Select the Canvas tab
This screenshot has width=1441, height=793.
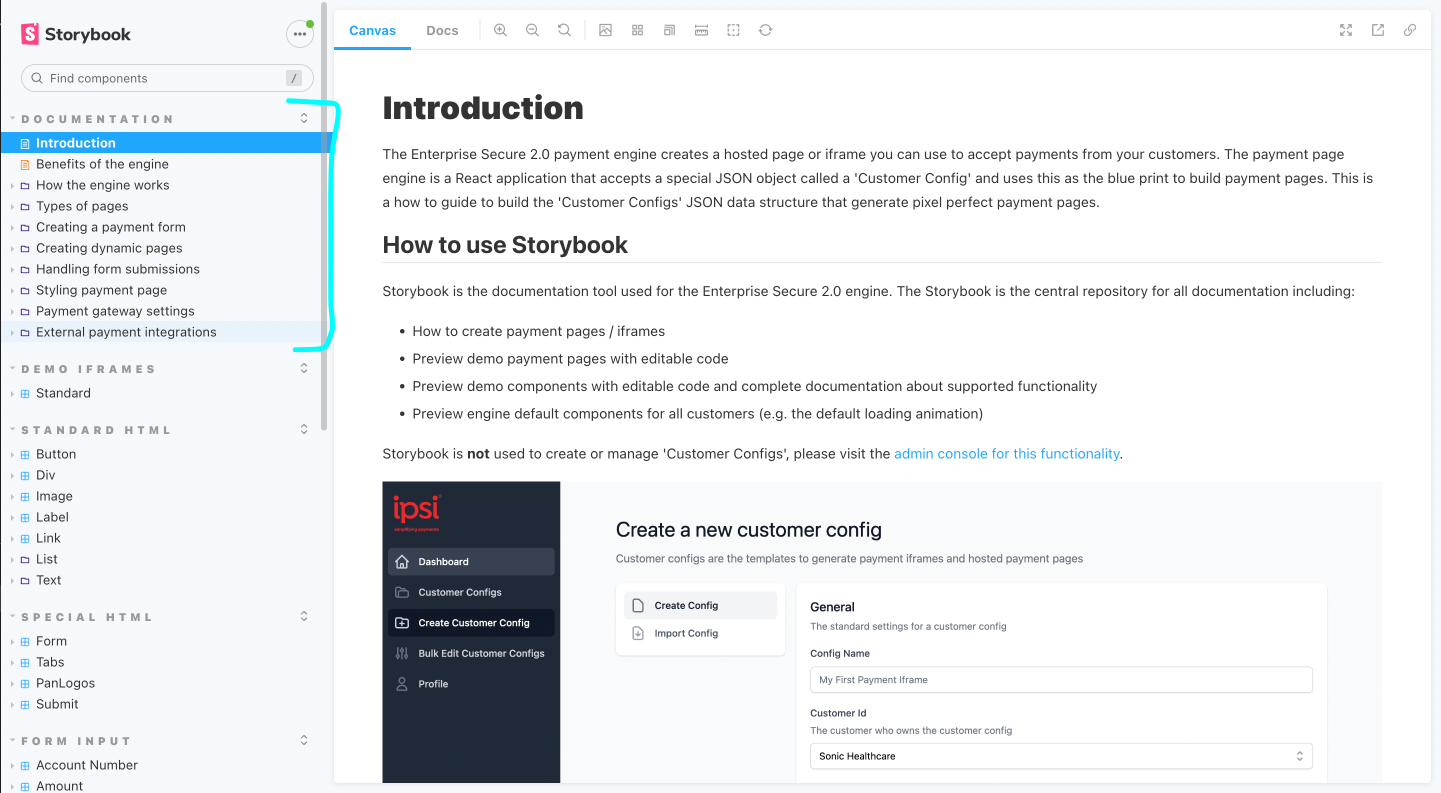point(372,30)
